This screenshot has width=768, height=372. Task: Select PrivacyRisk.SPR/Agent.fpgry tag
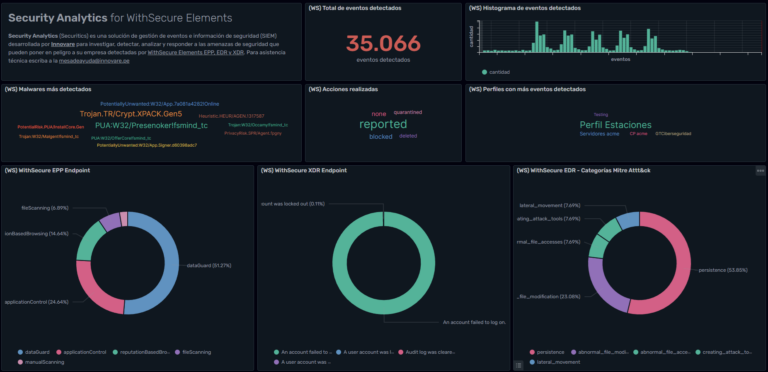point(253,133)
